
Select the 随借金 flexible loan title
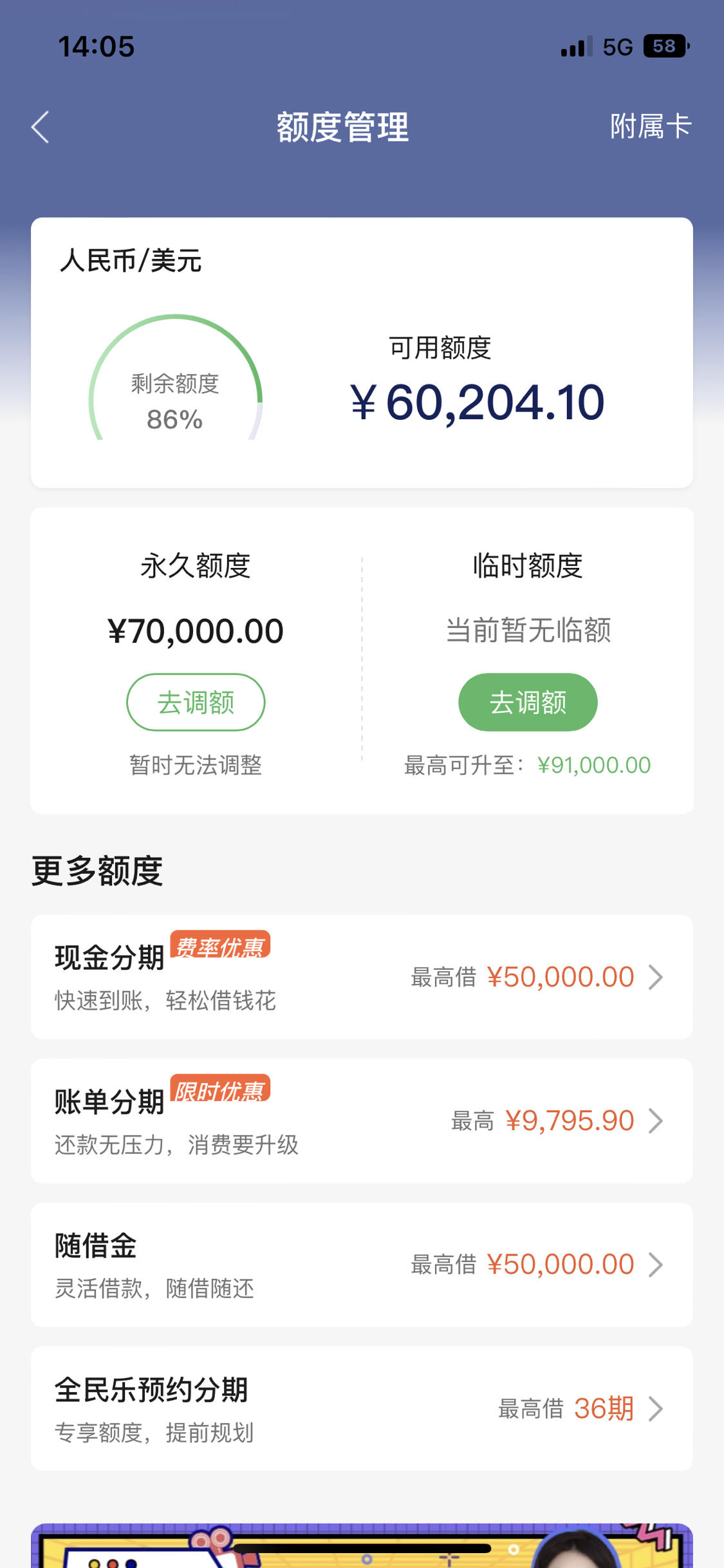point(96,1245)
